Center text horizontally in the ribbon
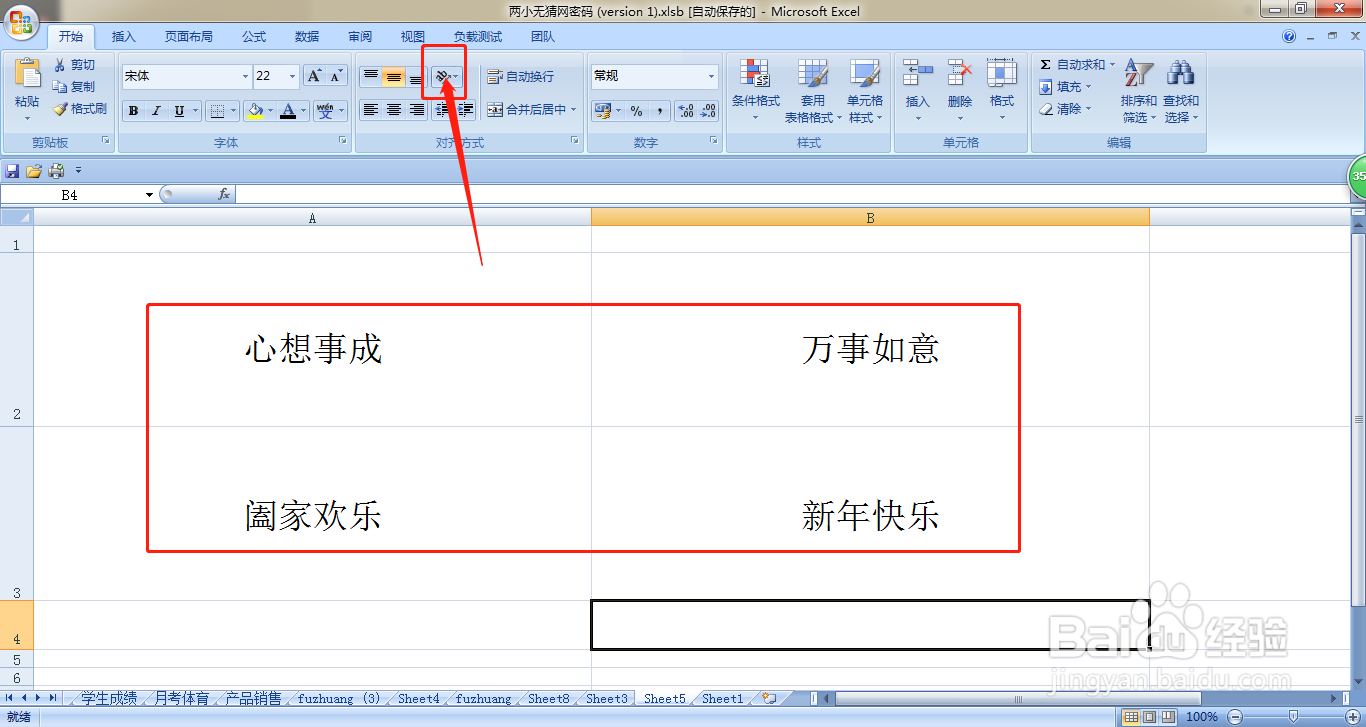 click(x=393, y=110)
